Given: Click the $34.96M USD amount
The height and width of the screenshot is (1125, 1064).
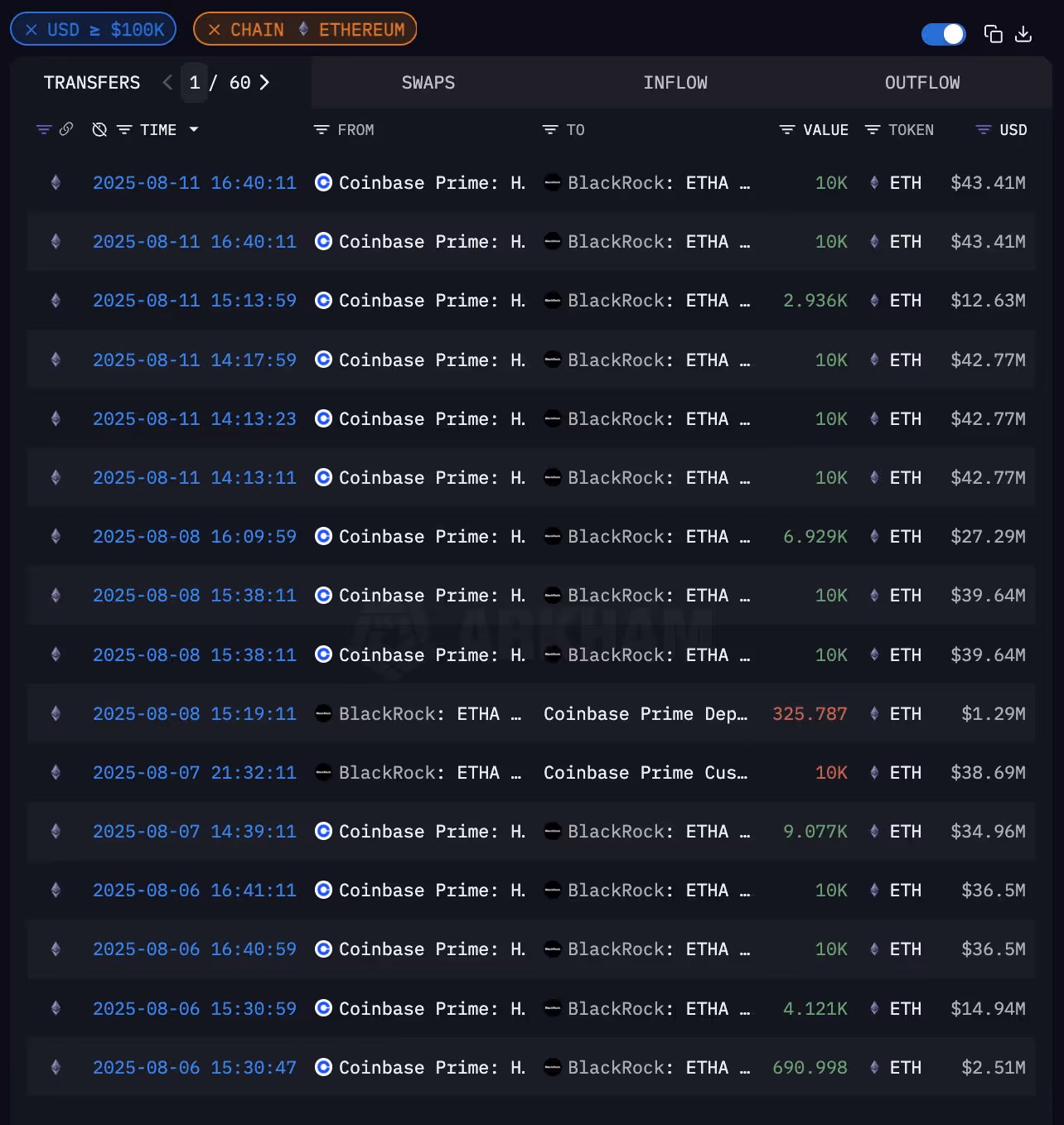Looking at the screenshot, I should pyautogui.click(x=988, y=832).
